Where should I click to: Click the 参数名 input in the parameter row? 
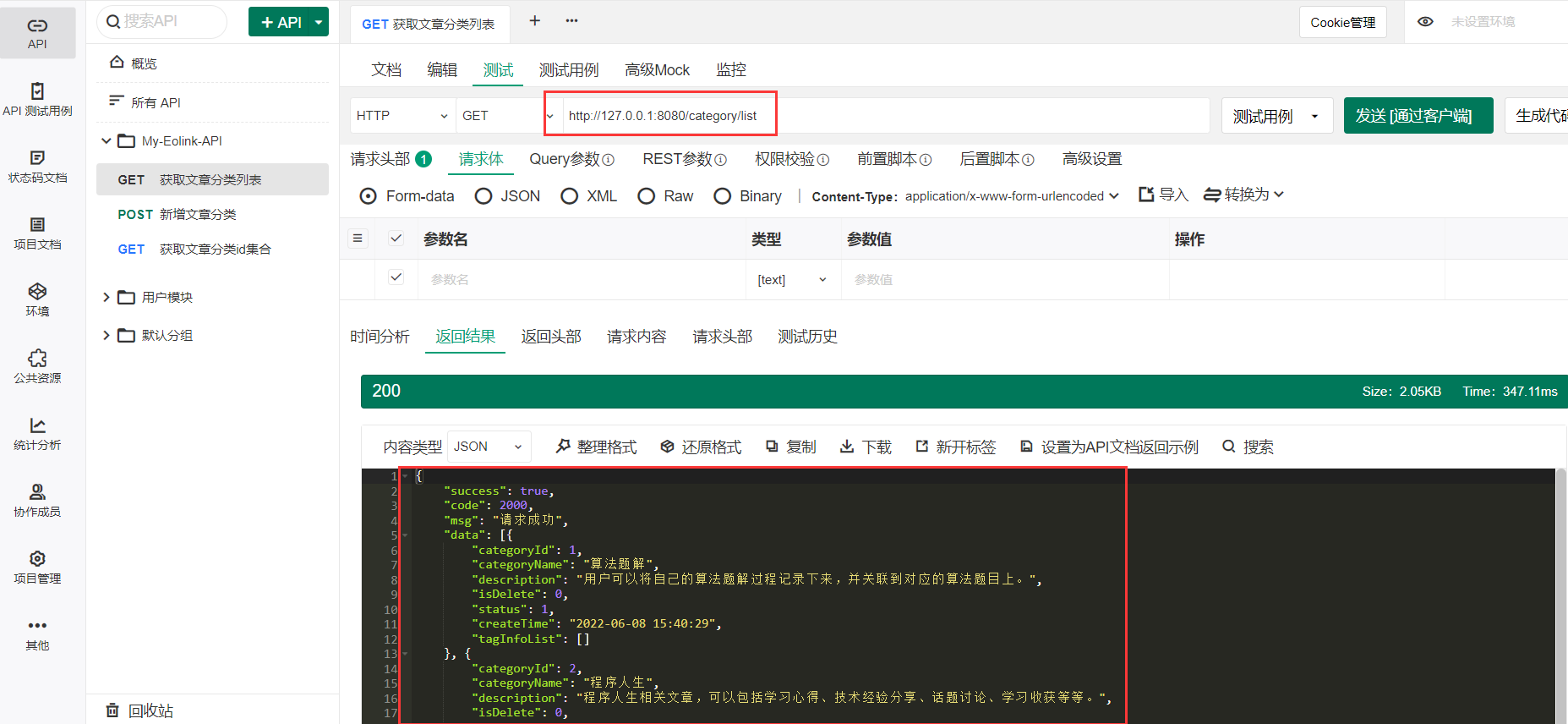[x=582, y=279]
